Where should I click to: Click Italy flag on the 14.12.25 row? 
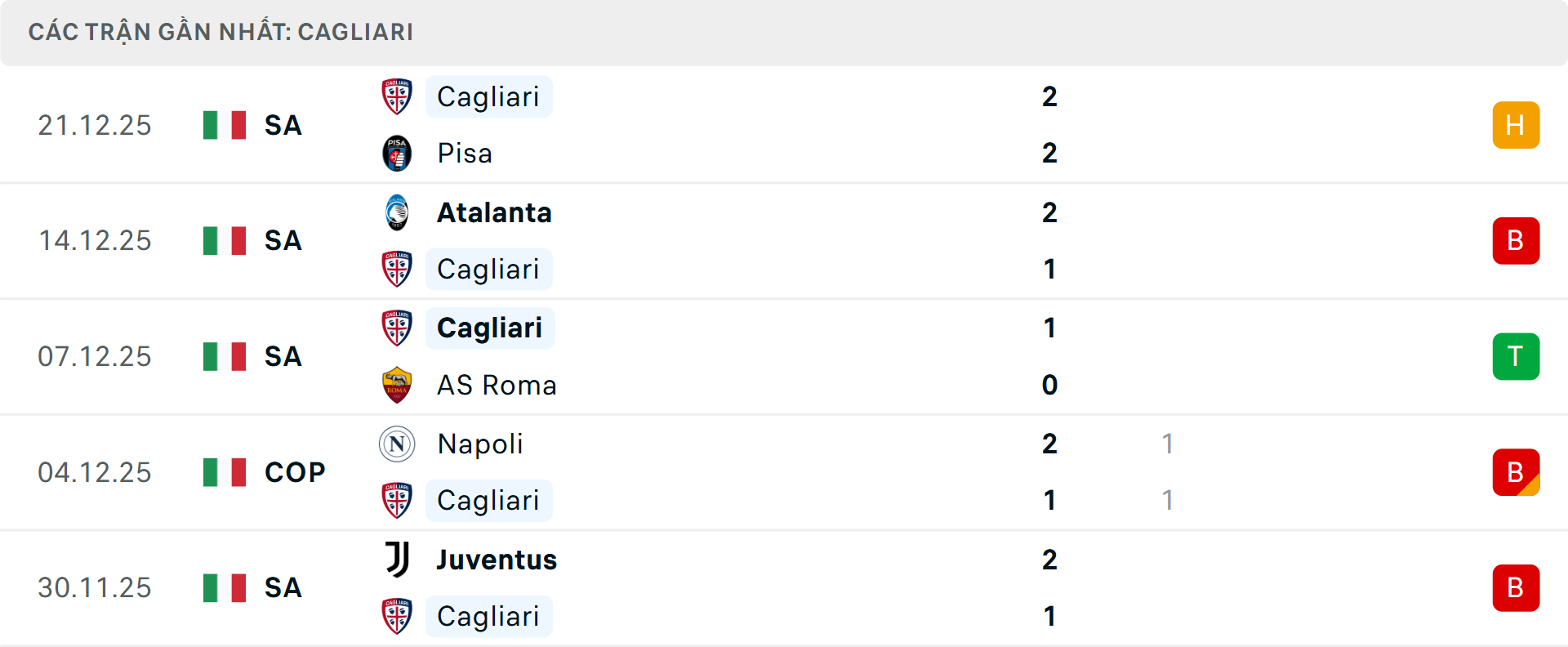[225, 241]
